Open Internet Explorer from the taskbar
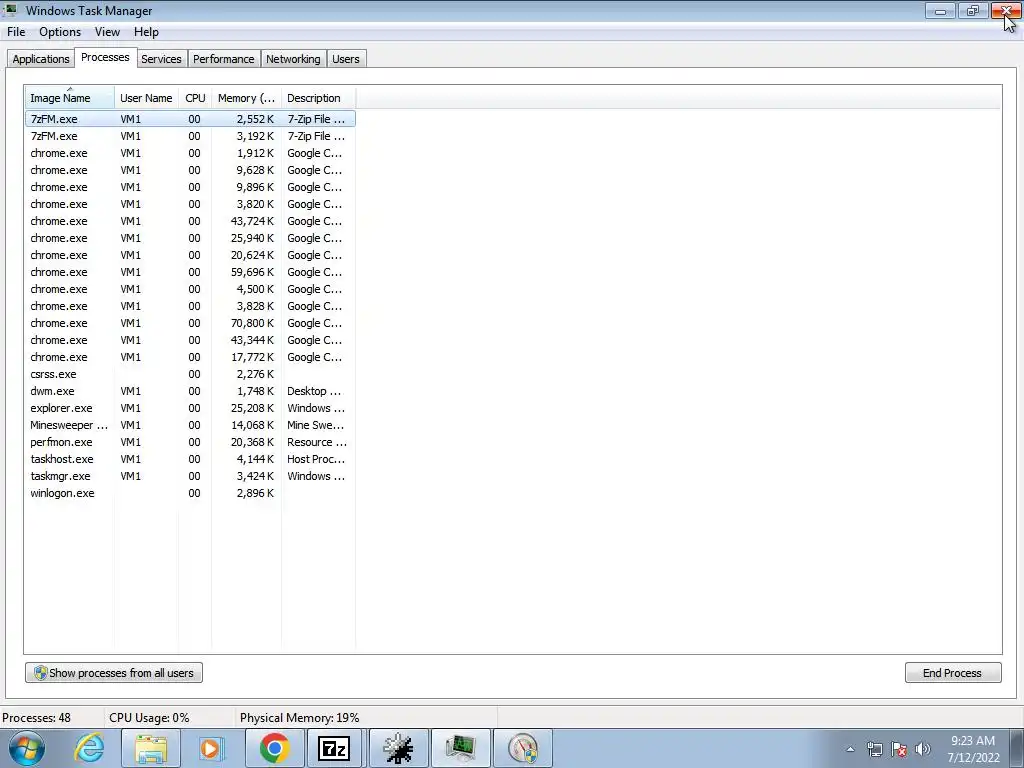The width and height of the screenshot is (1024, 768). tap(89, 748)
